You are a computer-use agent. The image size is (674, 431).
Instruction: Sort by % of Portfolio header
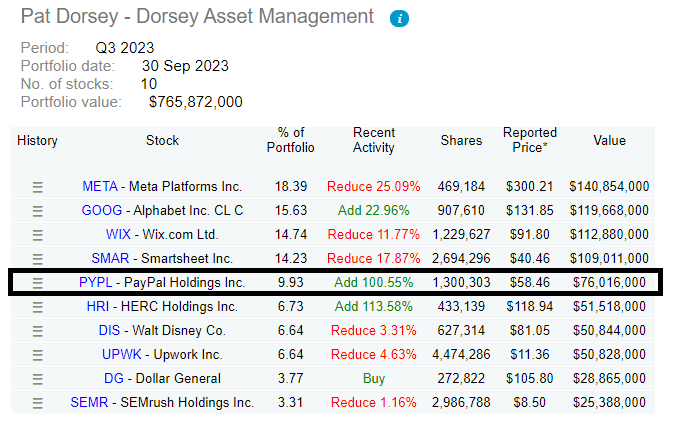(290, 140)
